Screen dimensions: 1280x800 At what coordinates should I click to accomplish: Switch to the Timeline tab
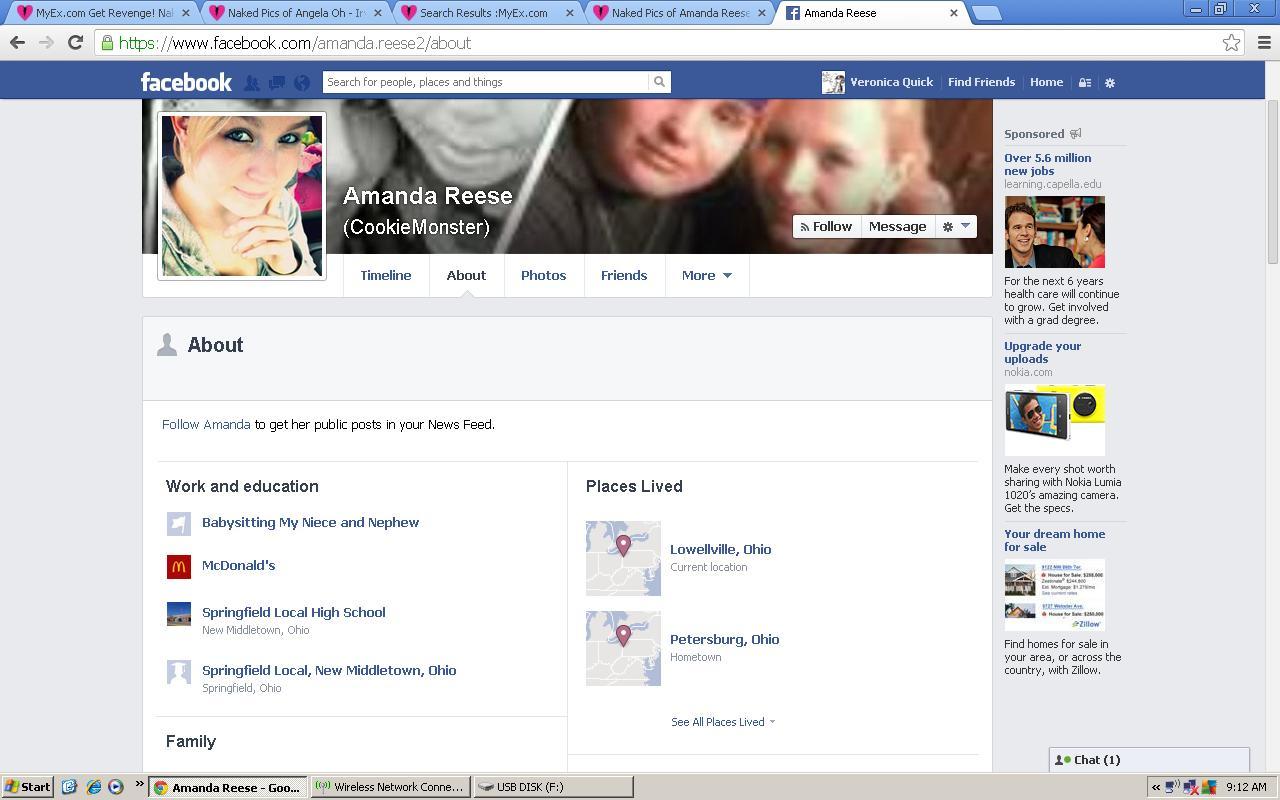point(386,275)
